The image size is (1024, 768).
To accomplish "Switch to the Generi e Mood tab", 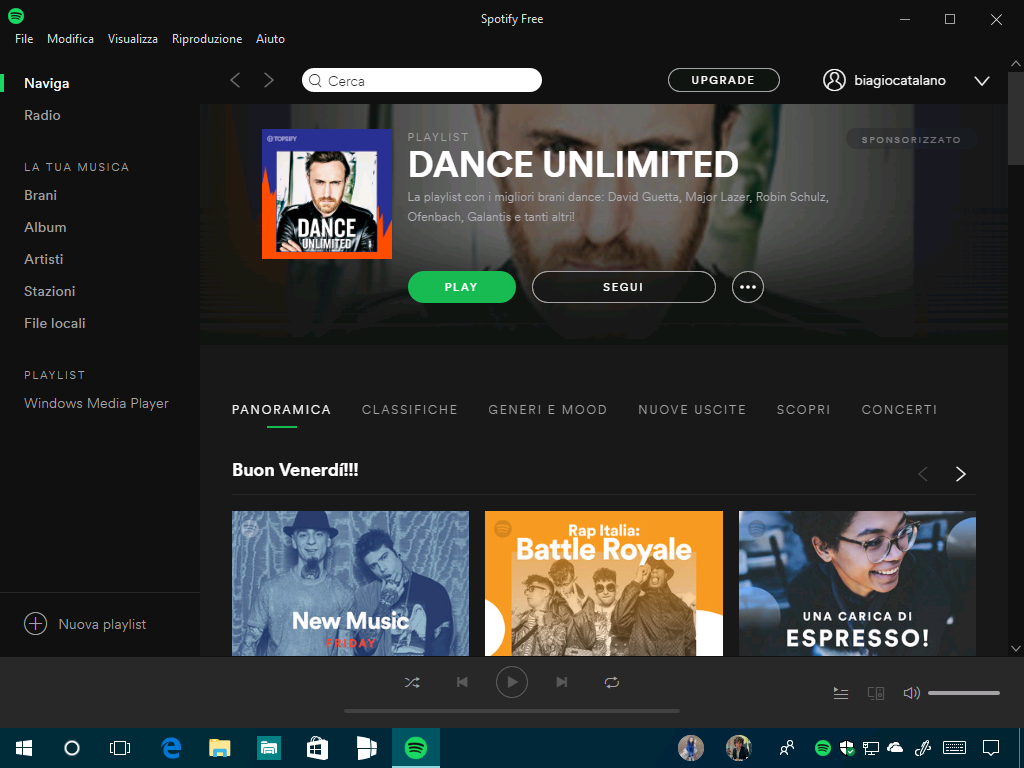I will pos(548,409).
